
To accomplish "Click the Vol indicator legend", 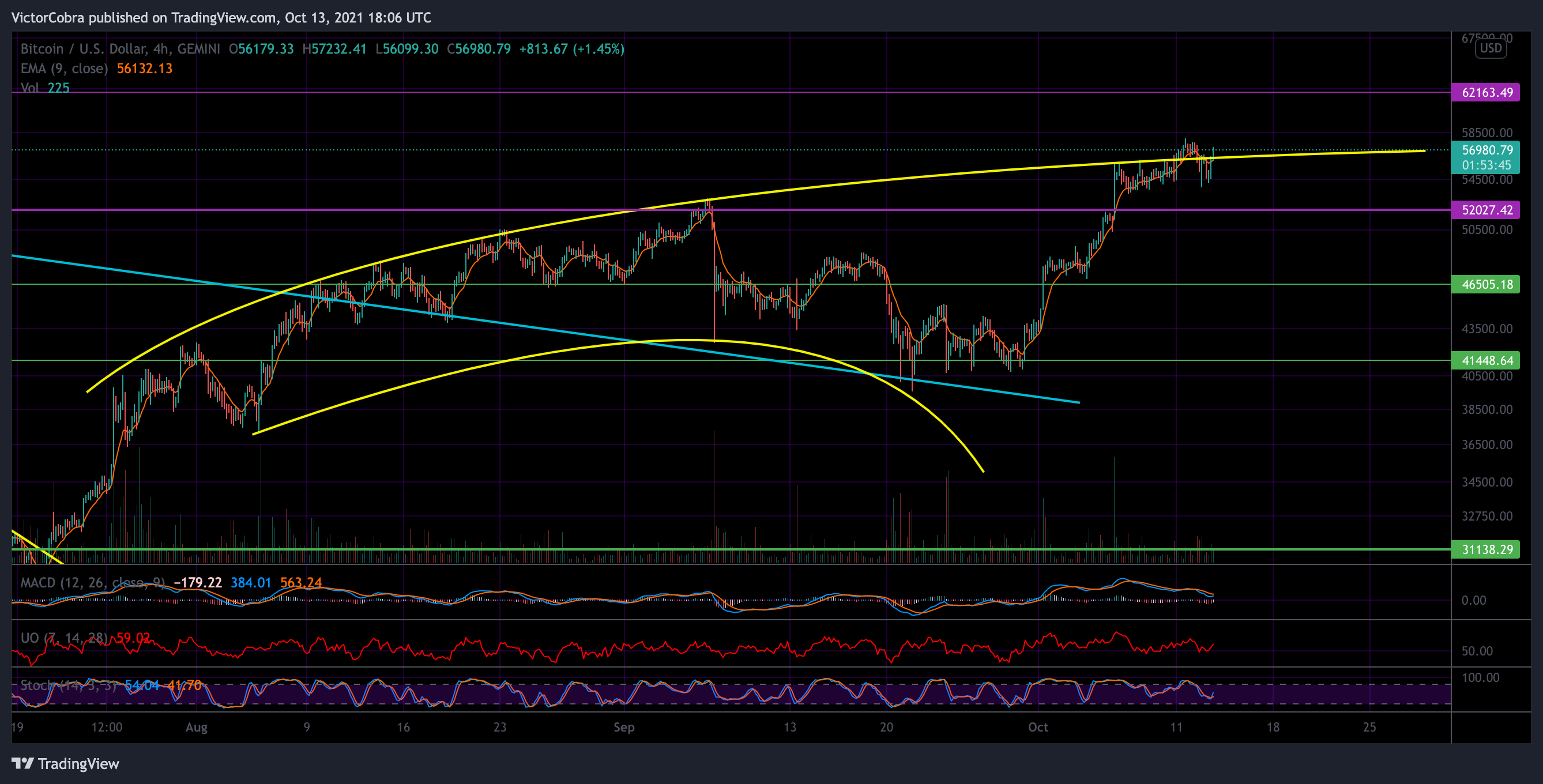I will pos(30,88).
